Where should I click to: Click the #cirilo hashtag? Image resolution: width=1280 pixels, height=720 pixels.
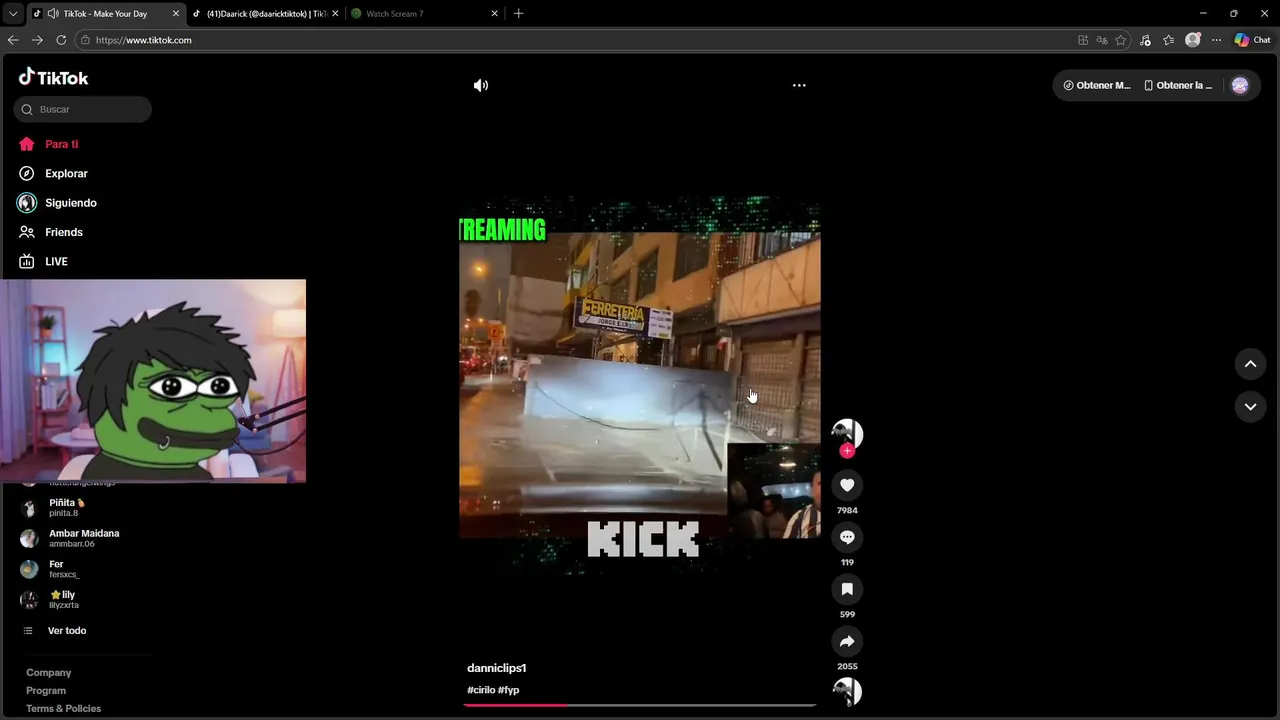point(480,690)
